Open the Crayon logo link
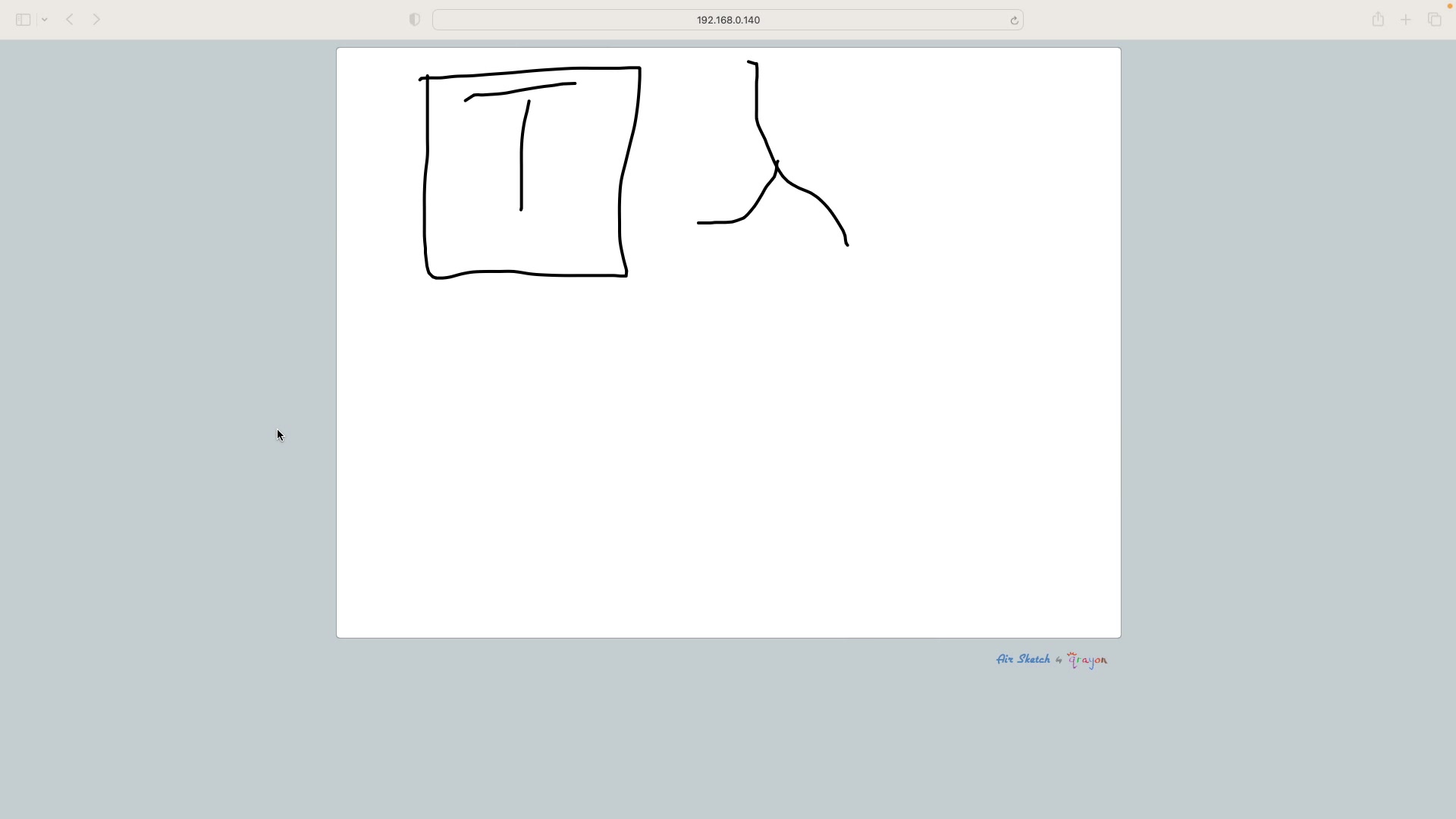Screen dimensions: 1456x819 [x=1087, y=661]
